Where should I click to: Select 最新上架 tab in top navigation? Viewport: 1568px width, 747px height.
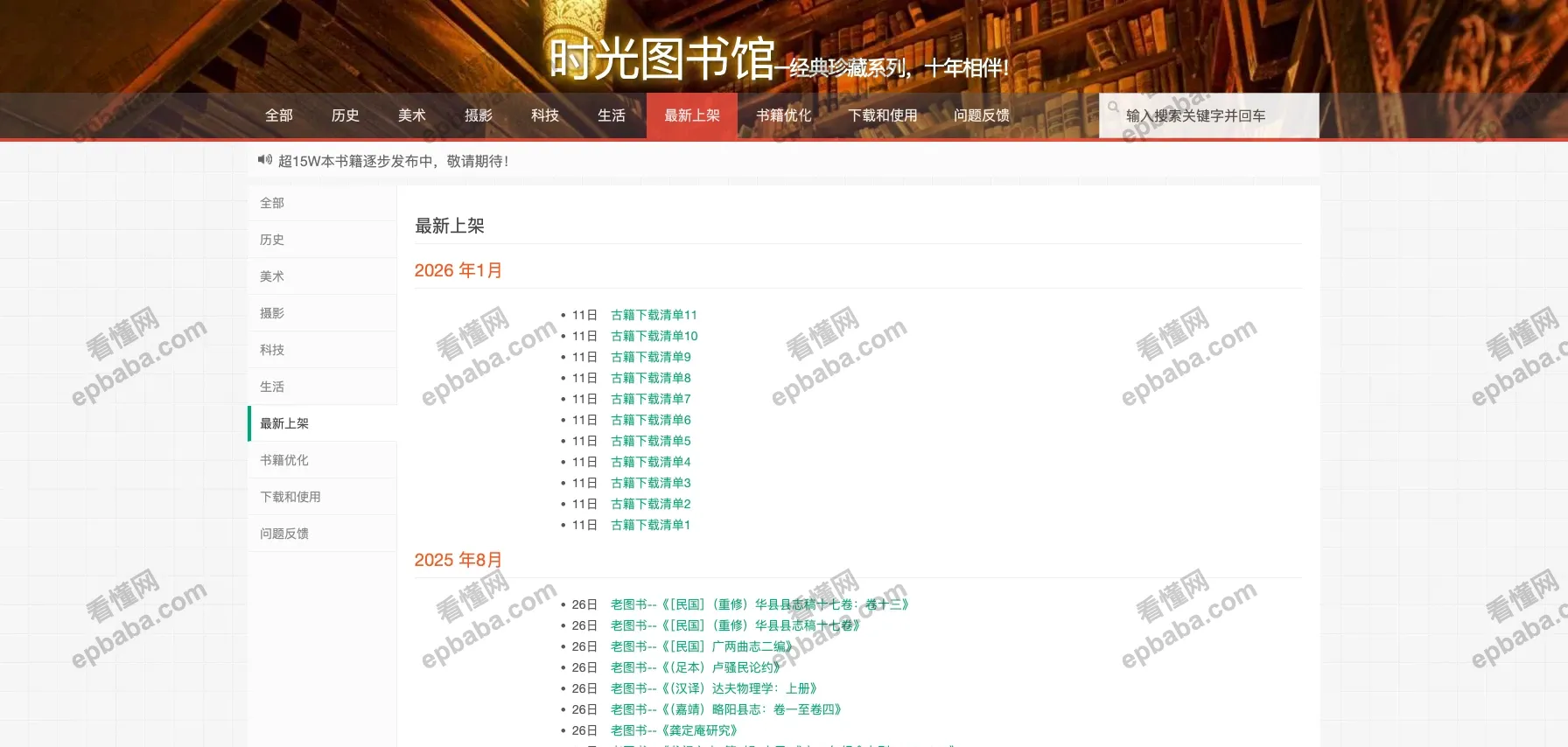pyautogui.click(x=692, y=115)
